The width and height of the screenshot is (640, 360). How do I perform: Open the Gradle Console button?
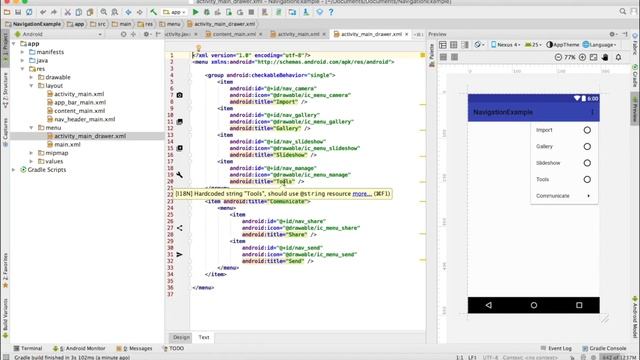click(604, 348)
